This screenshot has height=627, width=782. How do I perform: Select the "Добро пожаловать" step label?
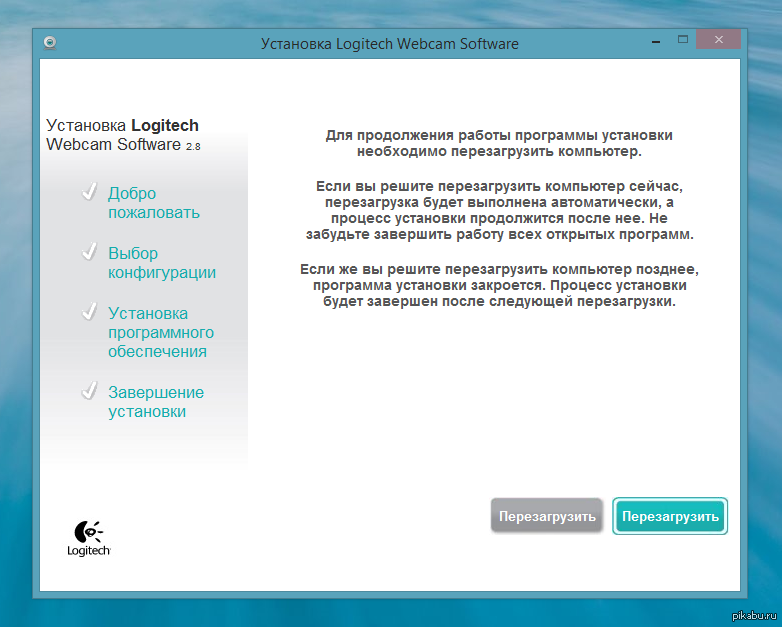pyautogui.click(x=153, y=203)
